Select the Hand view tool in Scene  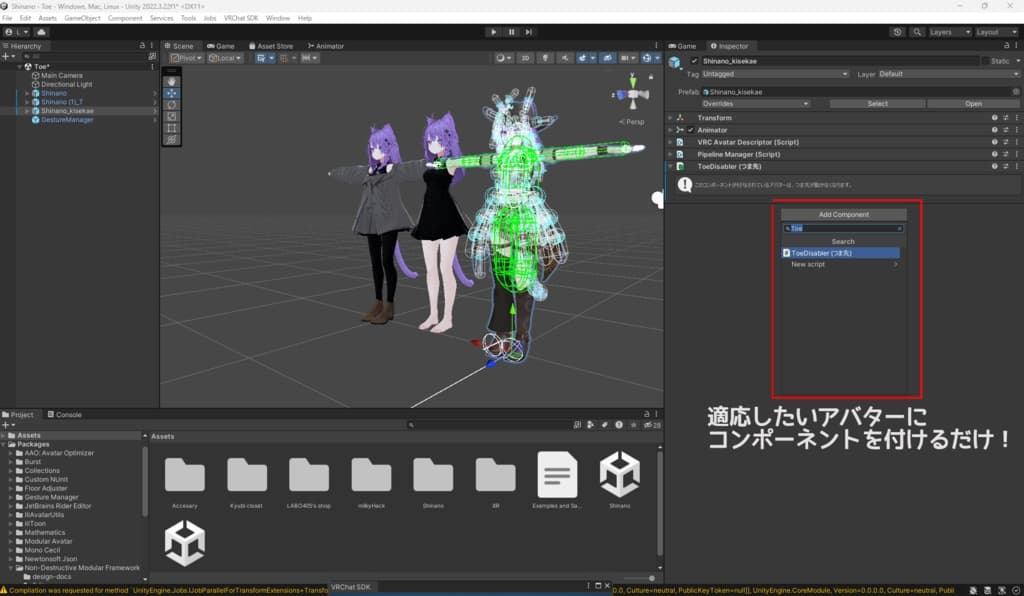click(x=172, y=81)
